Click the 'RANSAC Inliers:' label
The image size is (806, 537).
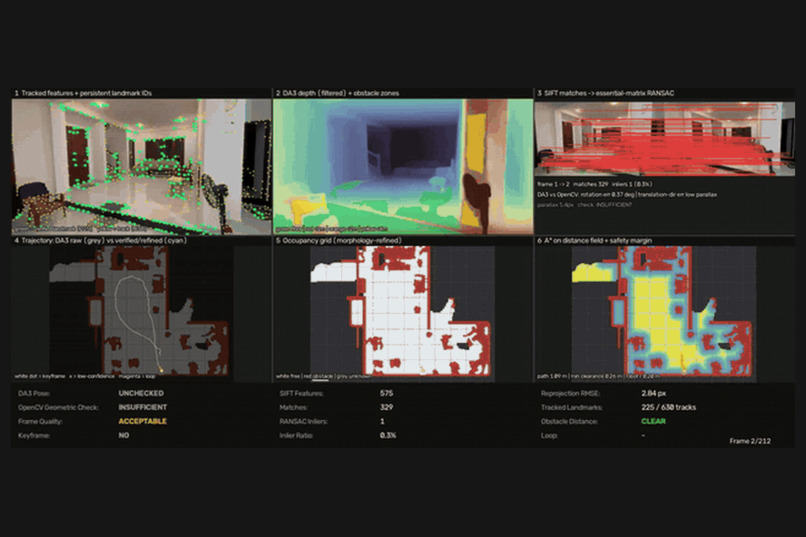coord(303,421)
